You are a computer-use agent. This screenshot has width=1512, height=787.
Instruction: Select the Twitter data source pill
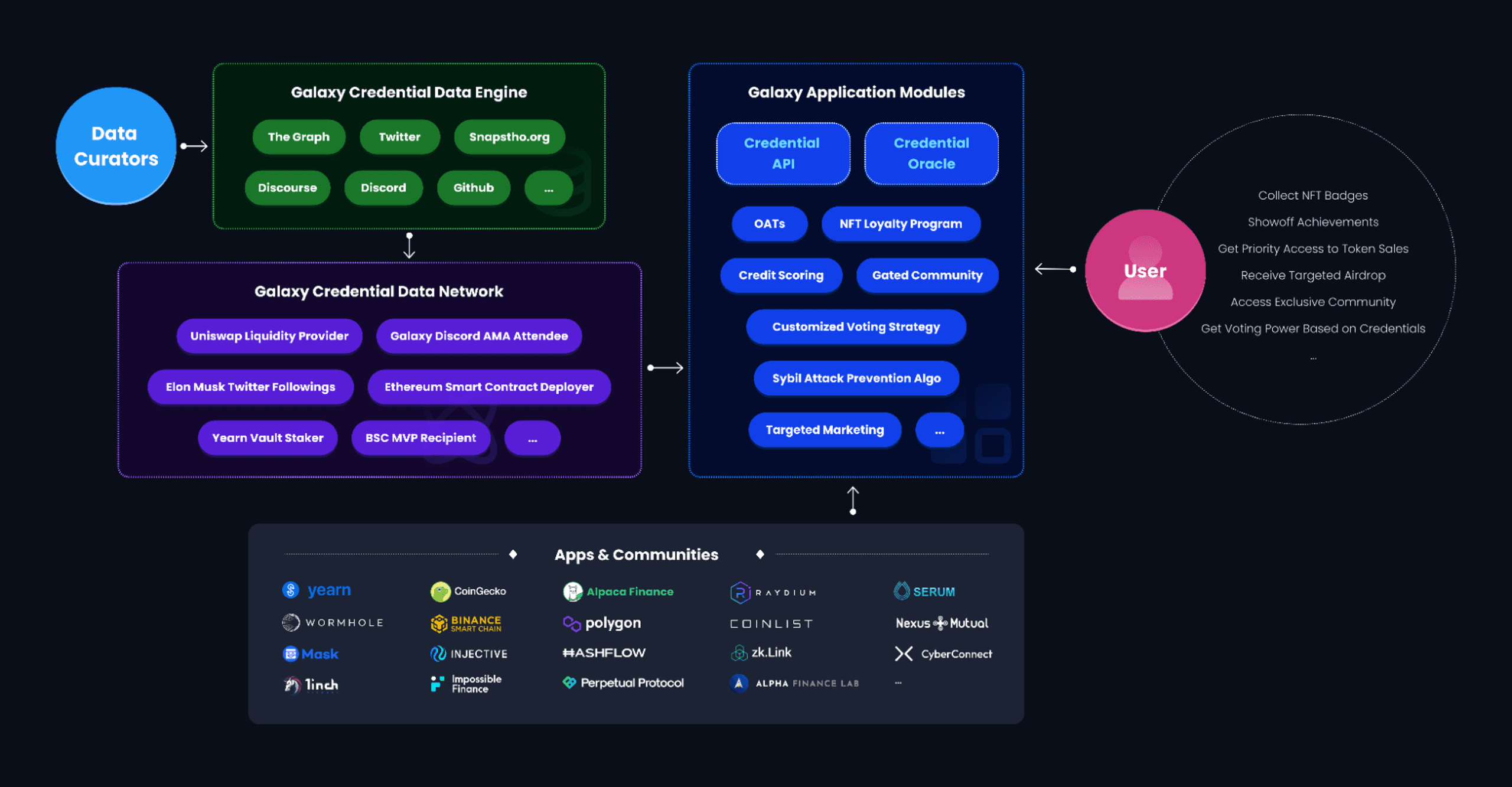coord(400,137)
